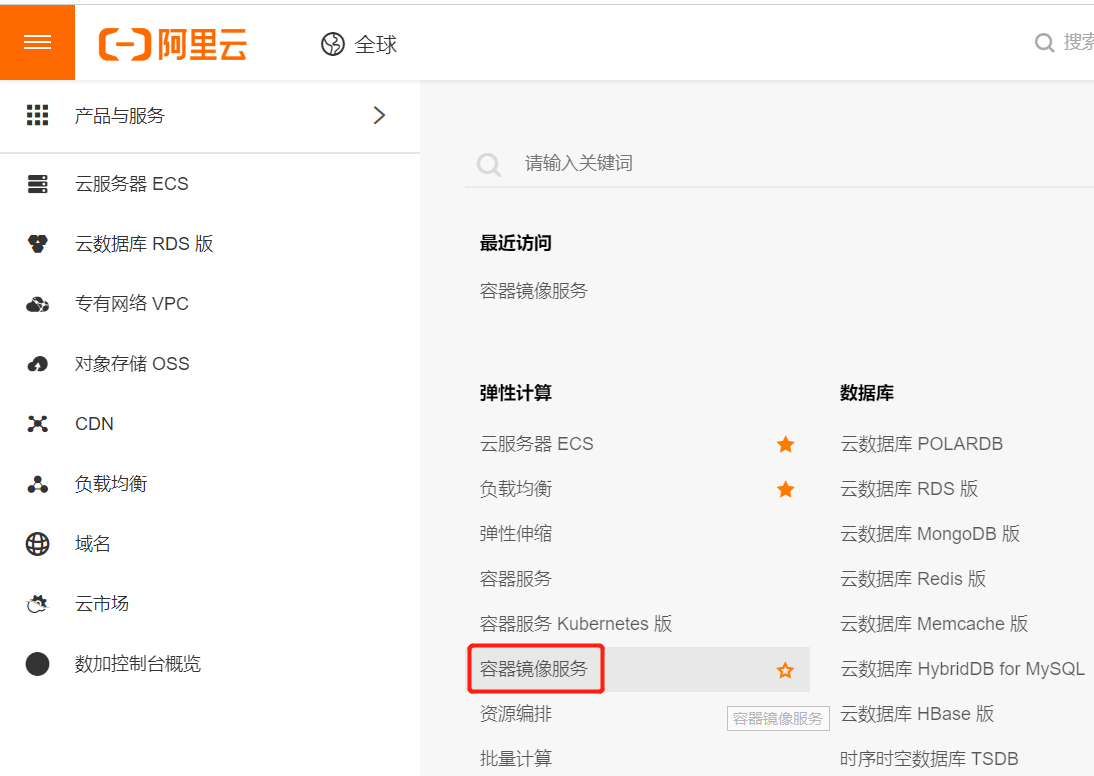The image size is (1094, 776).
Task: Open 时序时空数据库 TSDB link
Action: click(929, 759)
